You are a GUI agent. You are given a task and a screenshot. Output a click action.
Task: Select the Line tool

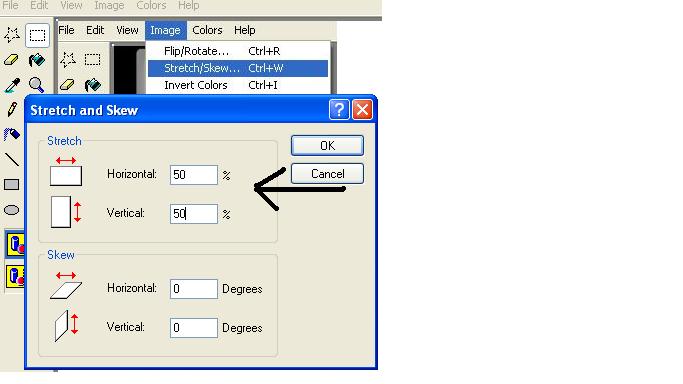pos(12,159)
